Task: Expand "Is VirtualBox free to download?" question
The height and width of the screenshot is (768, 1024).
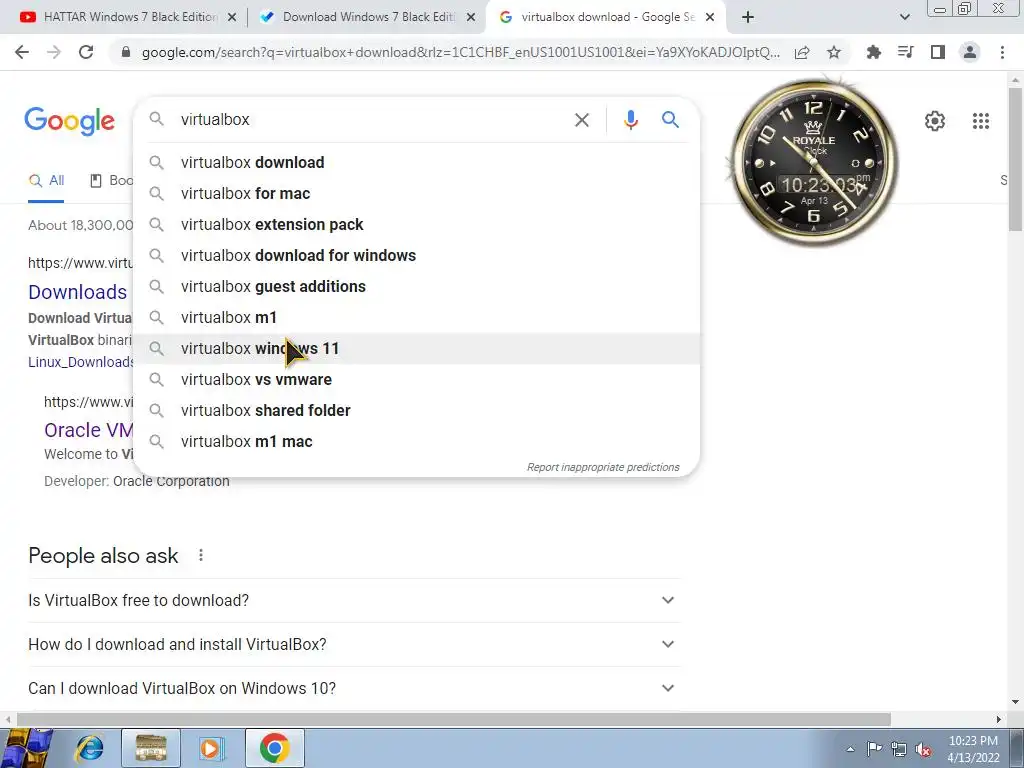Action: click(x=354, y=600)
